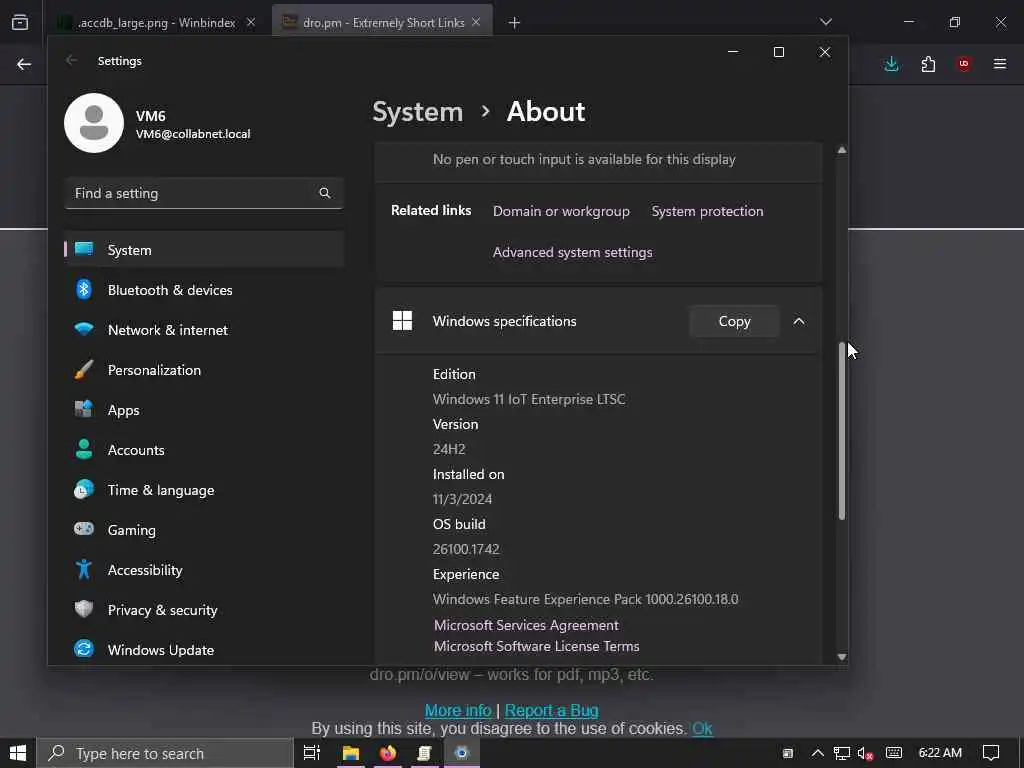Open Privacy & security settings
The image size is (1024, 768).
[x=204, y=610]
